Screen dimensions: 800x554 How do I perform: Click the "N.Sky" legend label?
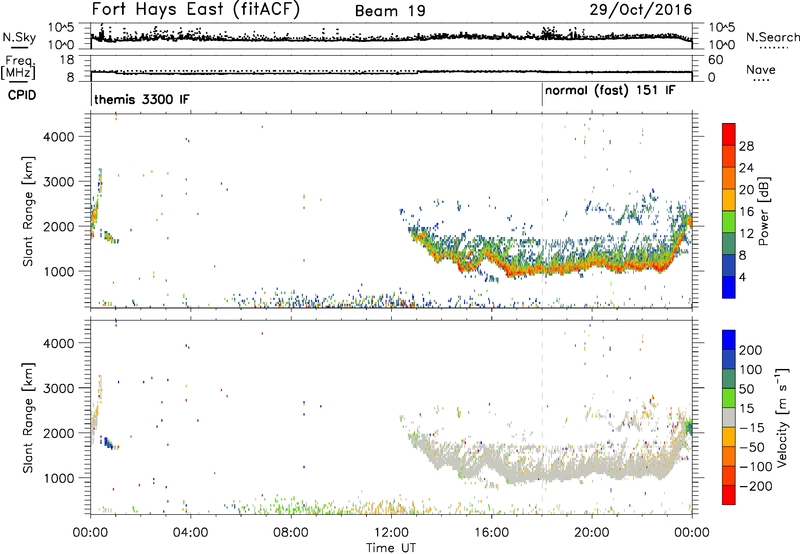click(x=19, y=37)
